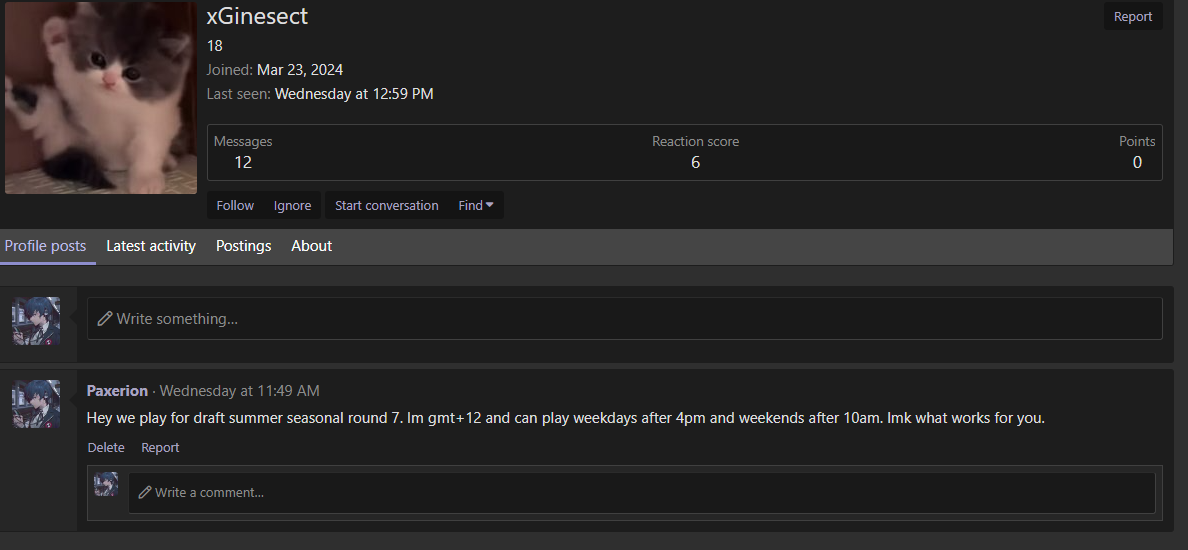Start conversation with xGinesect
This screenshot has height=550, width=1188.
click(x=386, y=205)
